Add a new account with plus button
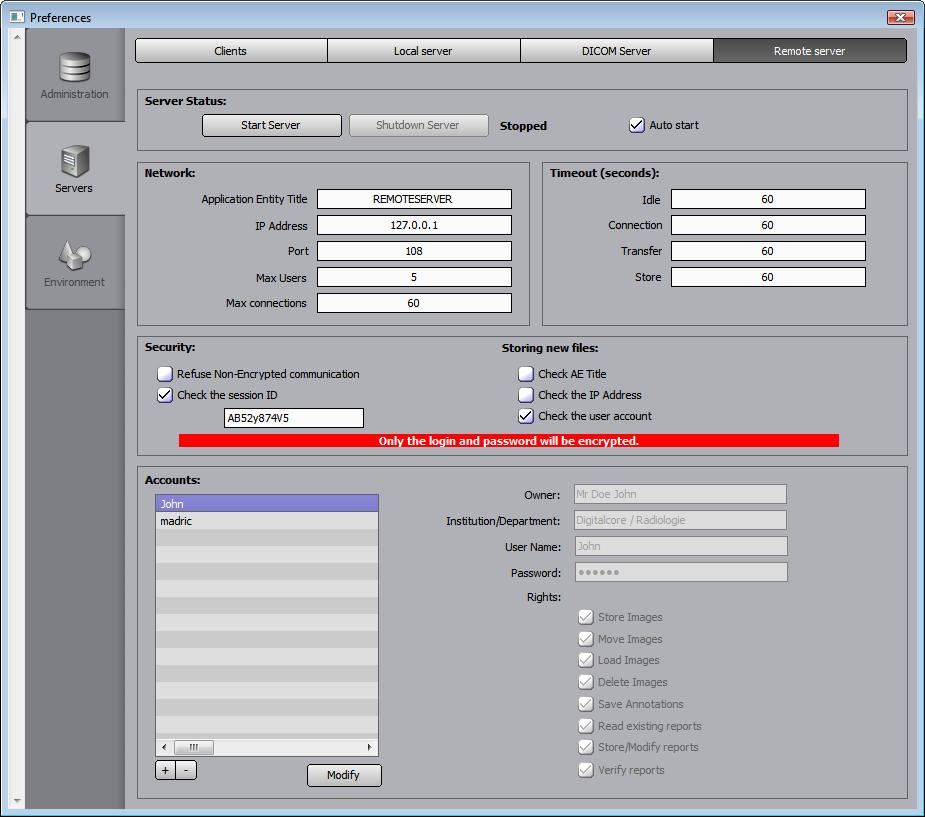 point(166,770)
